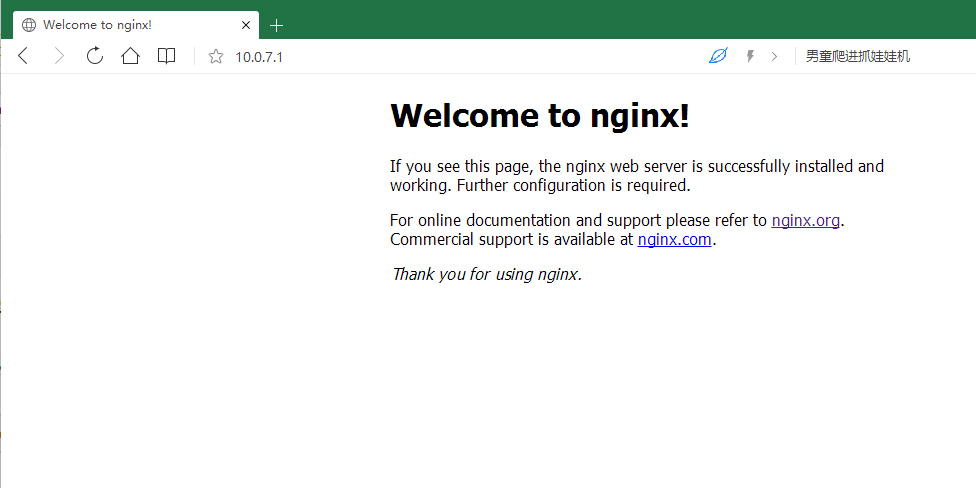The height and width of the screenshot is (488, 976).
Task: Go back using the back arrow
Action: (23, 56)
